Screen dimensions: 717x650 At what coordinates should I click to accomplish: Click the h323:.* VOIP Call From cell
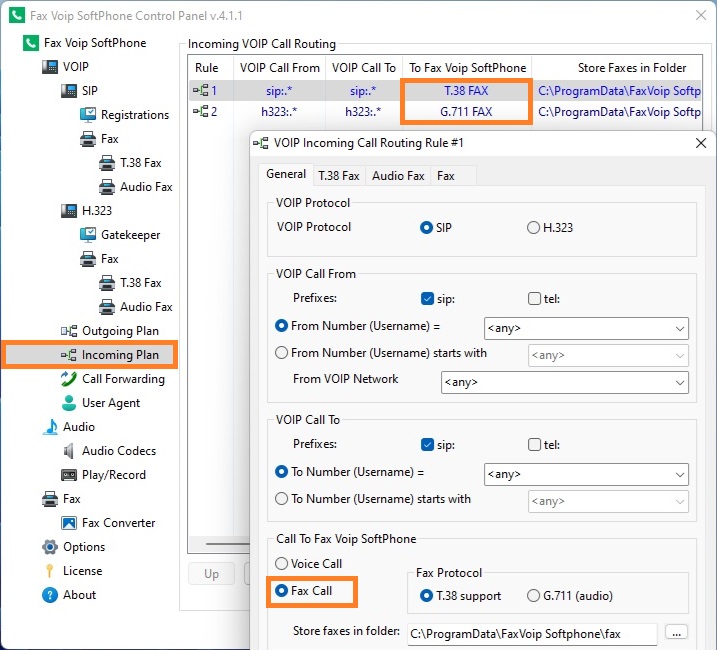tap(279, 112)
